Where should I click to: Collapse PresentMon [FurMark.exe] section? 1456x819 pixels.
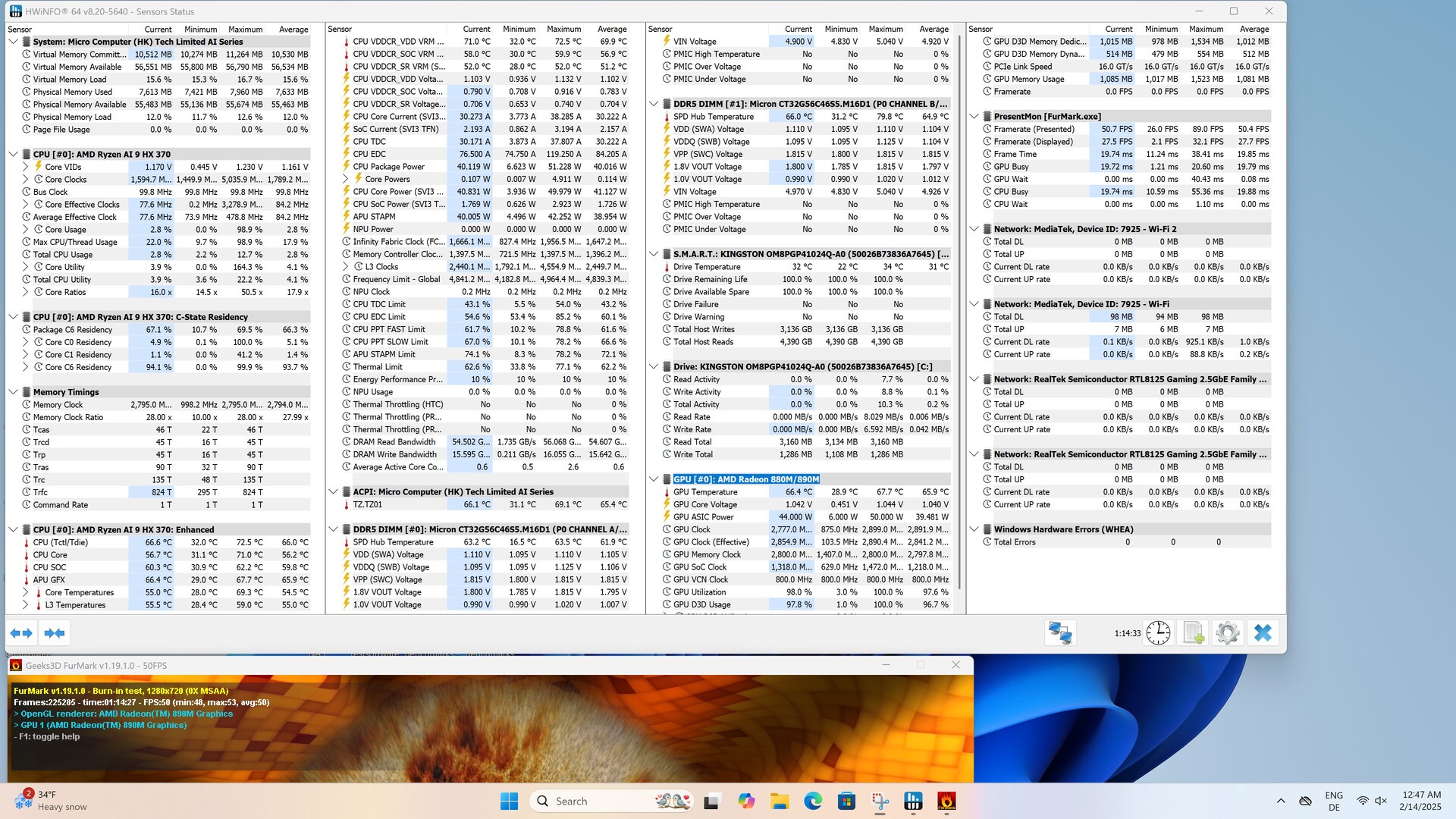click(974, 117)
